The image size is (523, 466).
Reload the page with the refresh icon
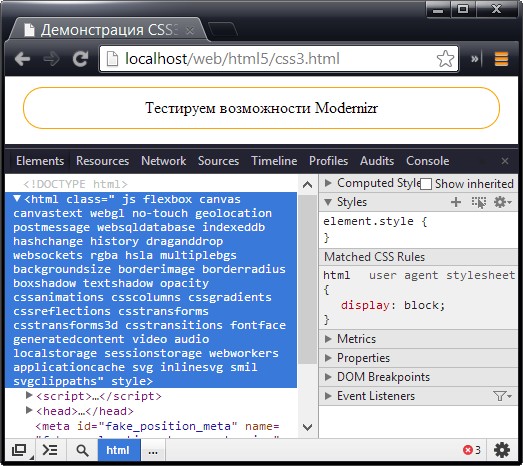click(81, 59)
